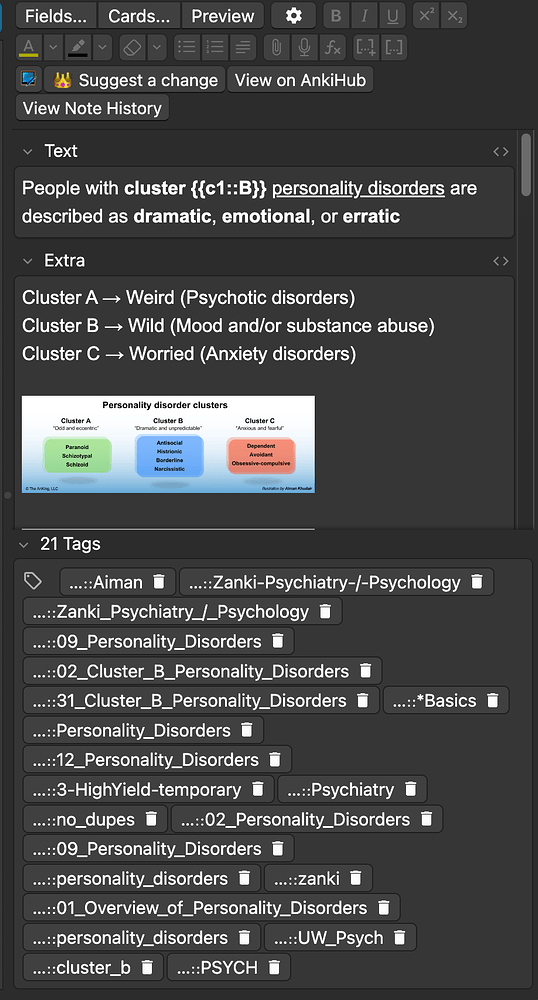
Task: Click the eraser remove formatting icon
Action: 131,47
